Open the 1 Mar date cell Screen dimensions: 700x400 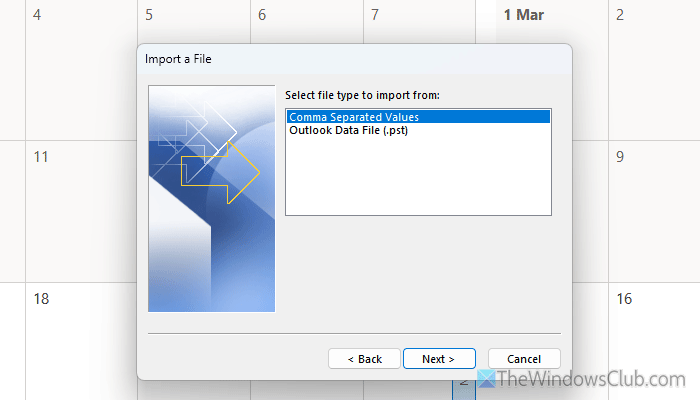click(524, 15)
